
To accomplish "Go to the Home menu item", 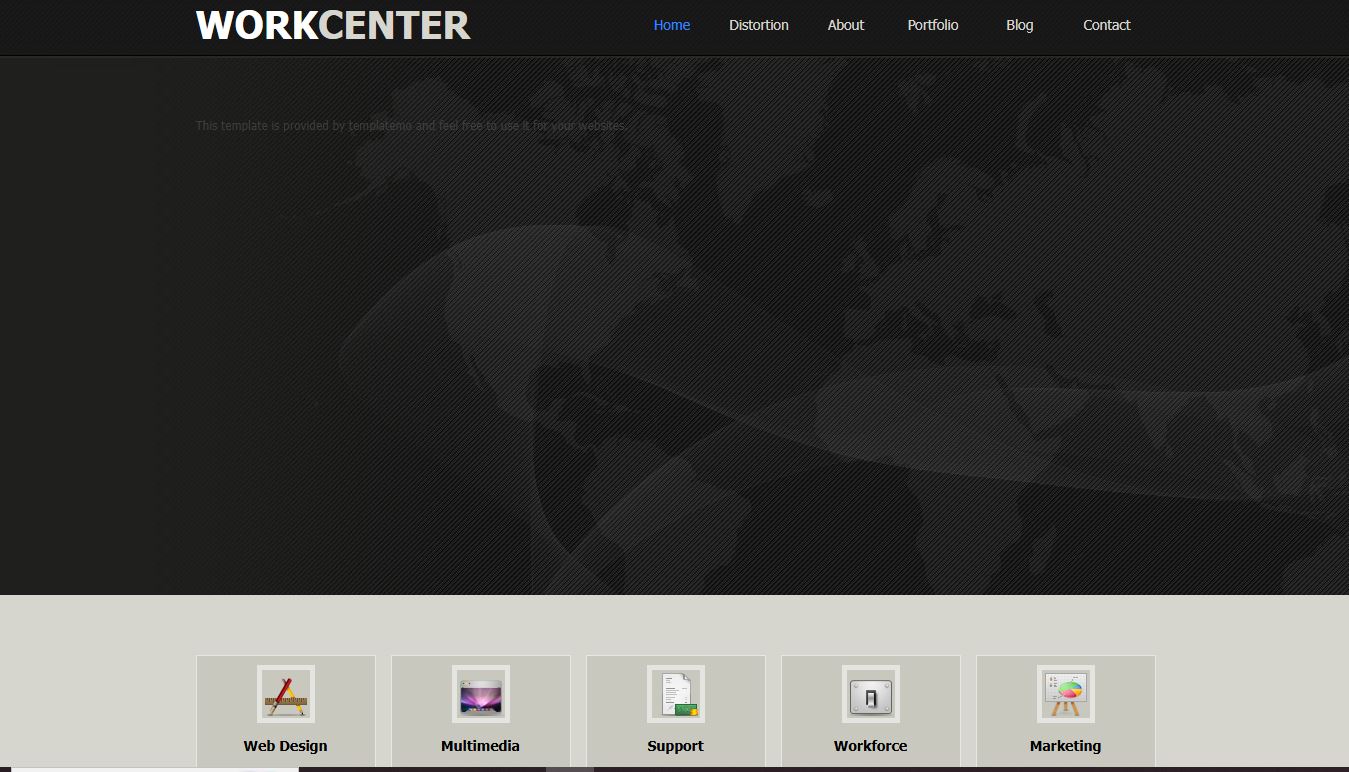I will tap(671, 25).
